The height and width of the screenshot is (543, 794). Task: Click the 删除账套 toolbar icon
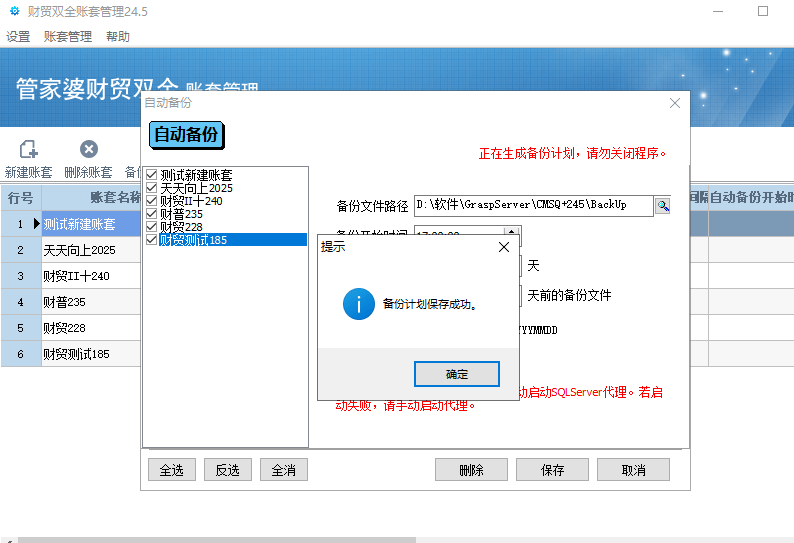tap(89, 149)
